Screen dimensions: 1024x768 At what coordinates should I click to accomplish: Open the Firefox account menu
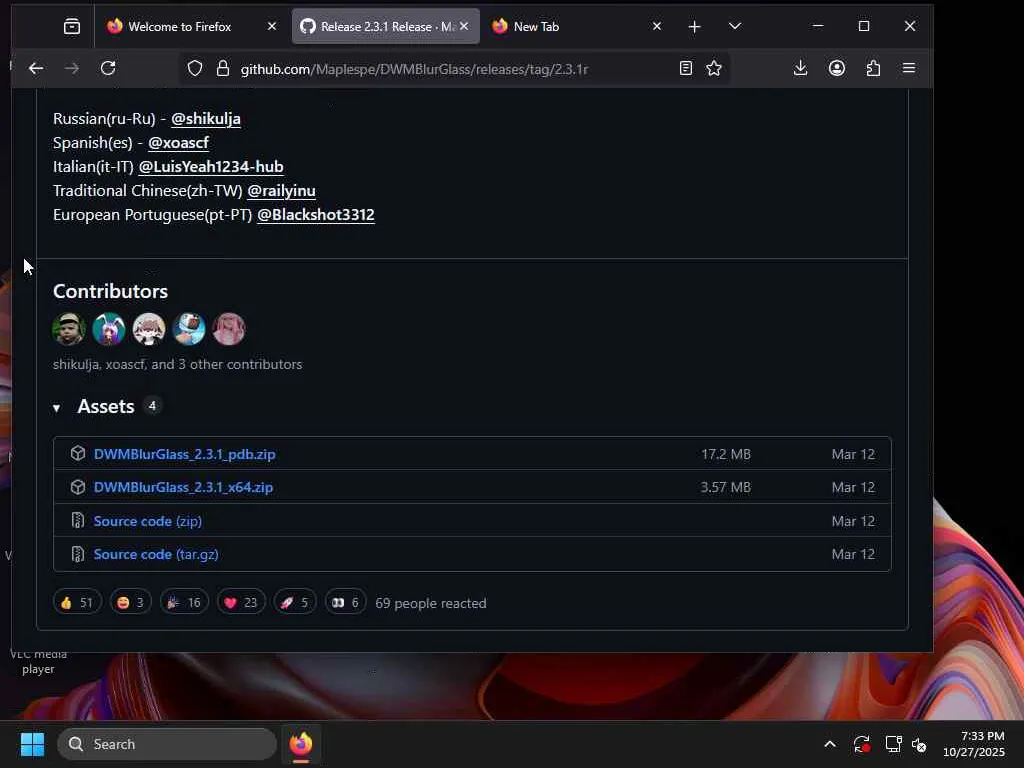click(x=837, y=69)
